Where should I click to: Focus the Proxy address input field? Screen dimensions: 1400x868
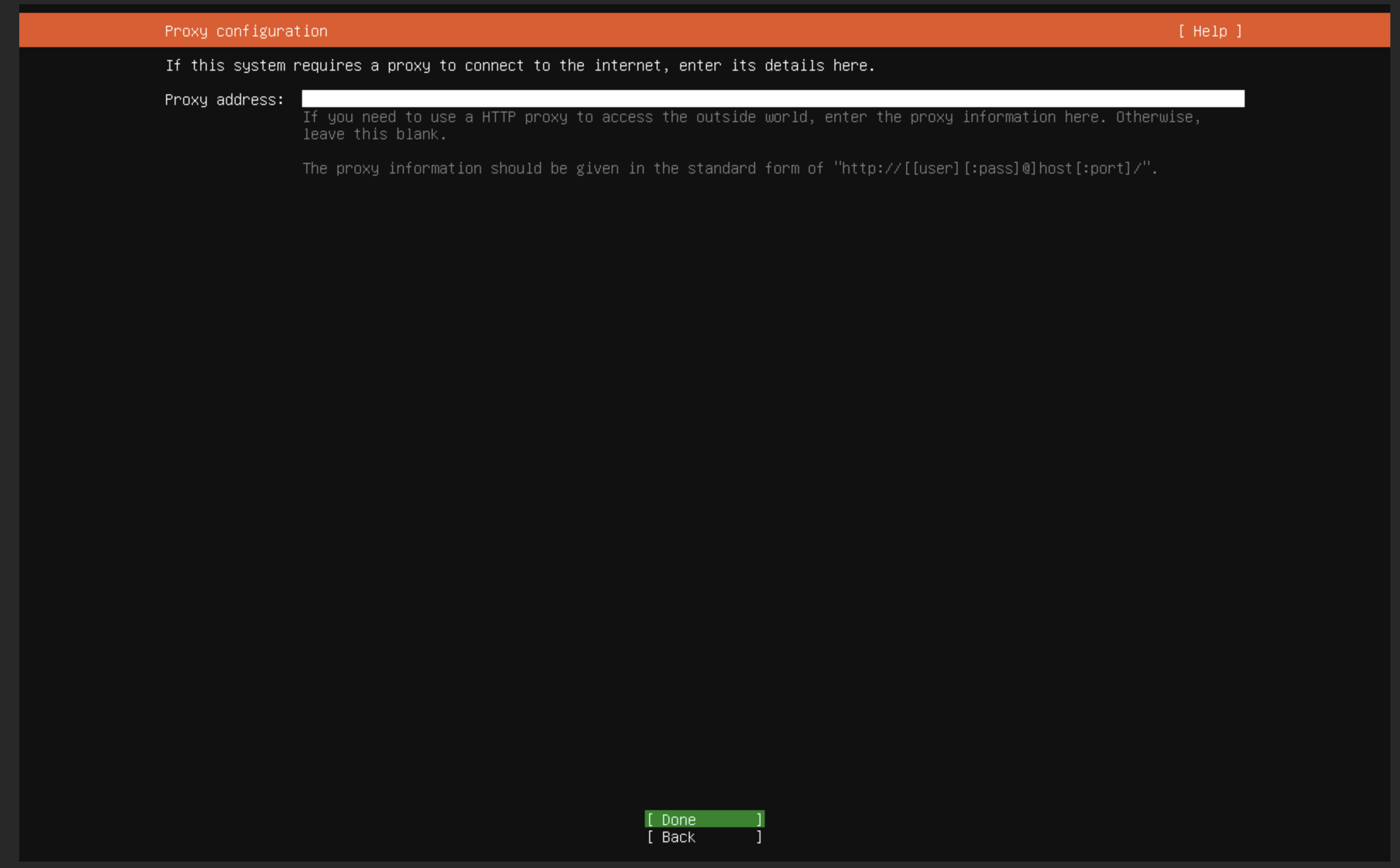coord(773,99)
